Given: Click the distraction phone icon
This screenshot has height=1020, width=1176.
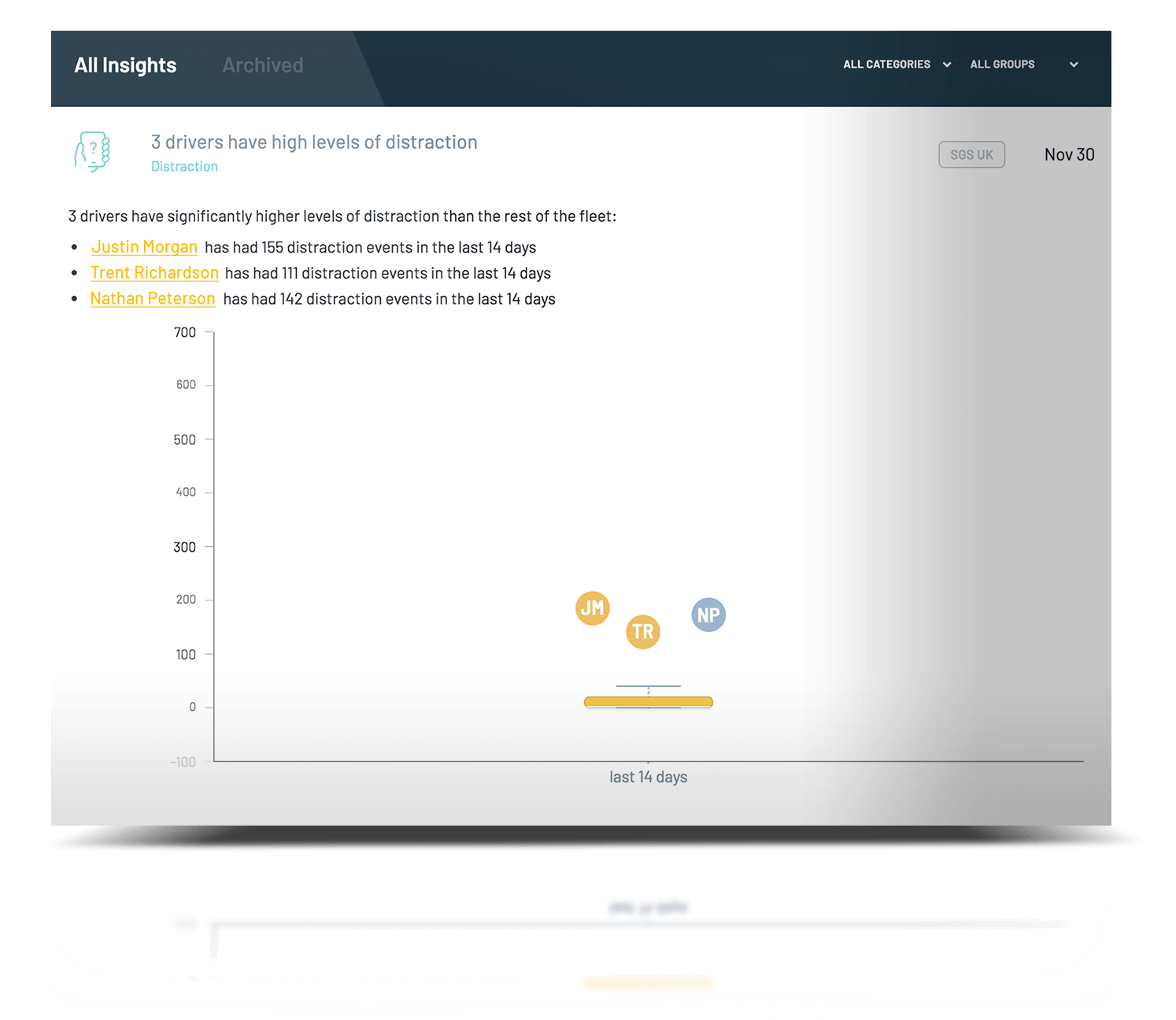Looking at the screenshot, I should point(92,152).
